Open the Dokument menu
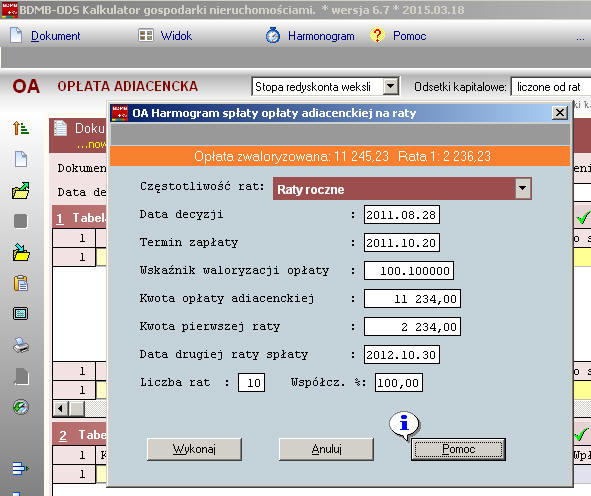591x496 pixels. (55, 36)
